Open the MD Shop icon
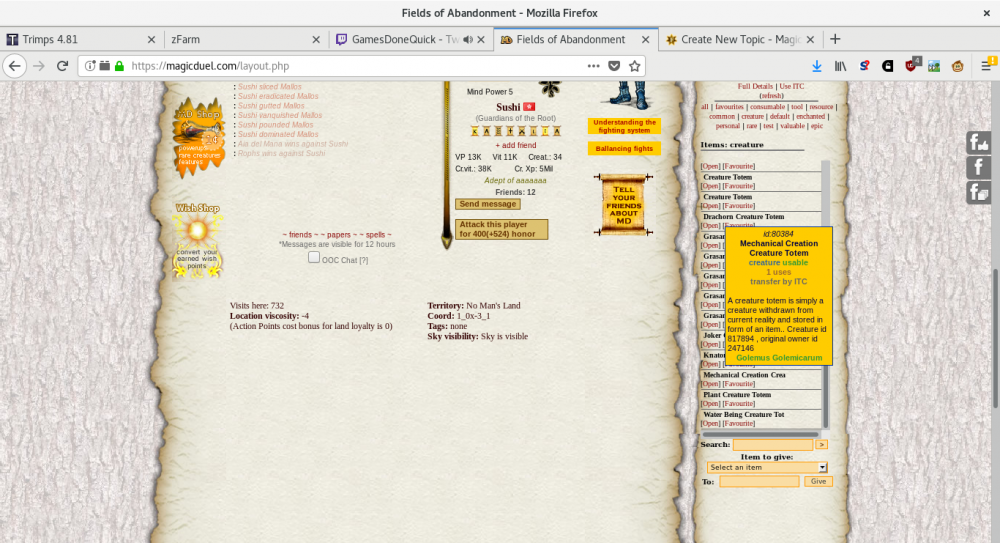The height and width of the screenshot is (543, 1000). coord(197,136)
